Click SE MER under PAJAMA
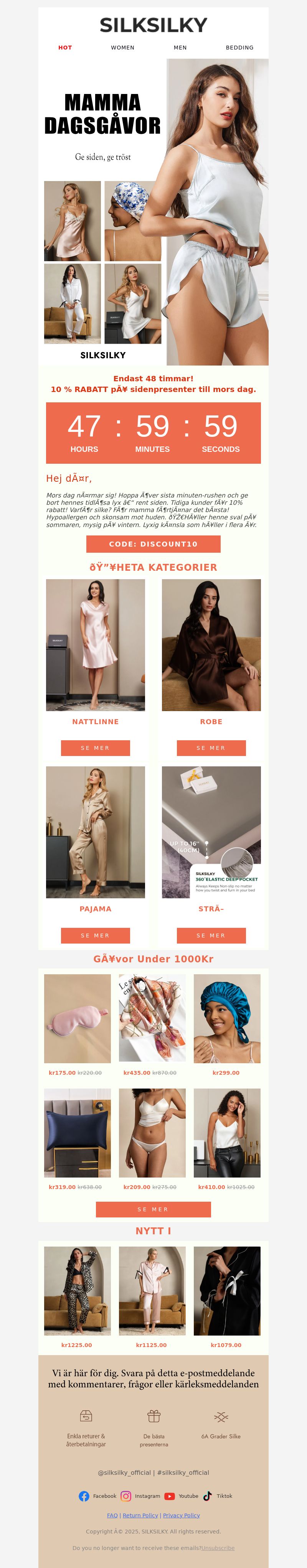The image size is (307, 1568). click(x=96, y=935)
